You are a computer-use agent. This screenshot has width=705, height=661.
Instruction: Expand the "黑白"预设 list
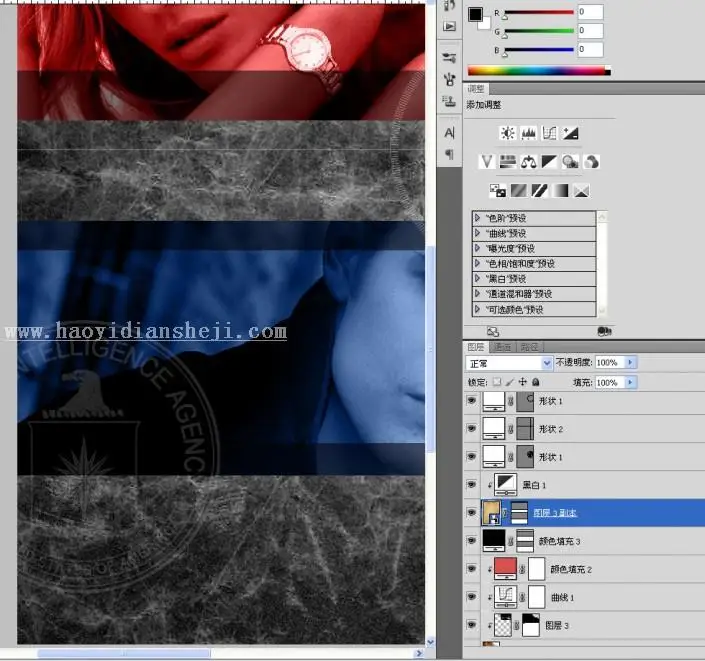477,278
